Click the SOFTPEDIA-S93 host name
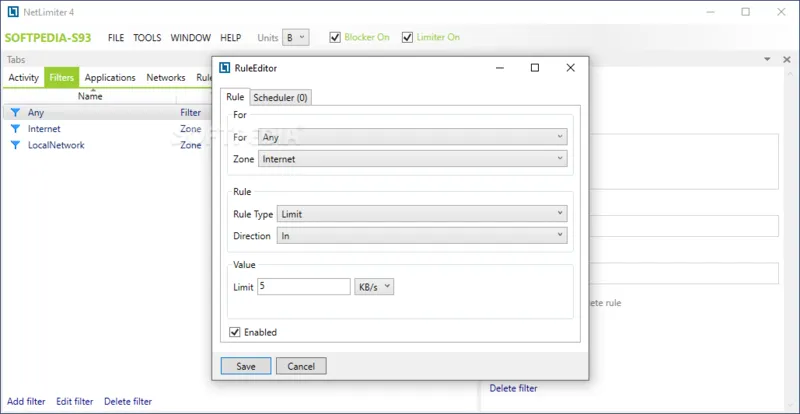 coord(48,38)
